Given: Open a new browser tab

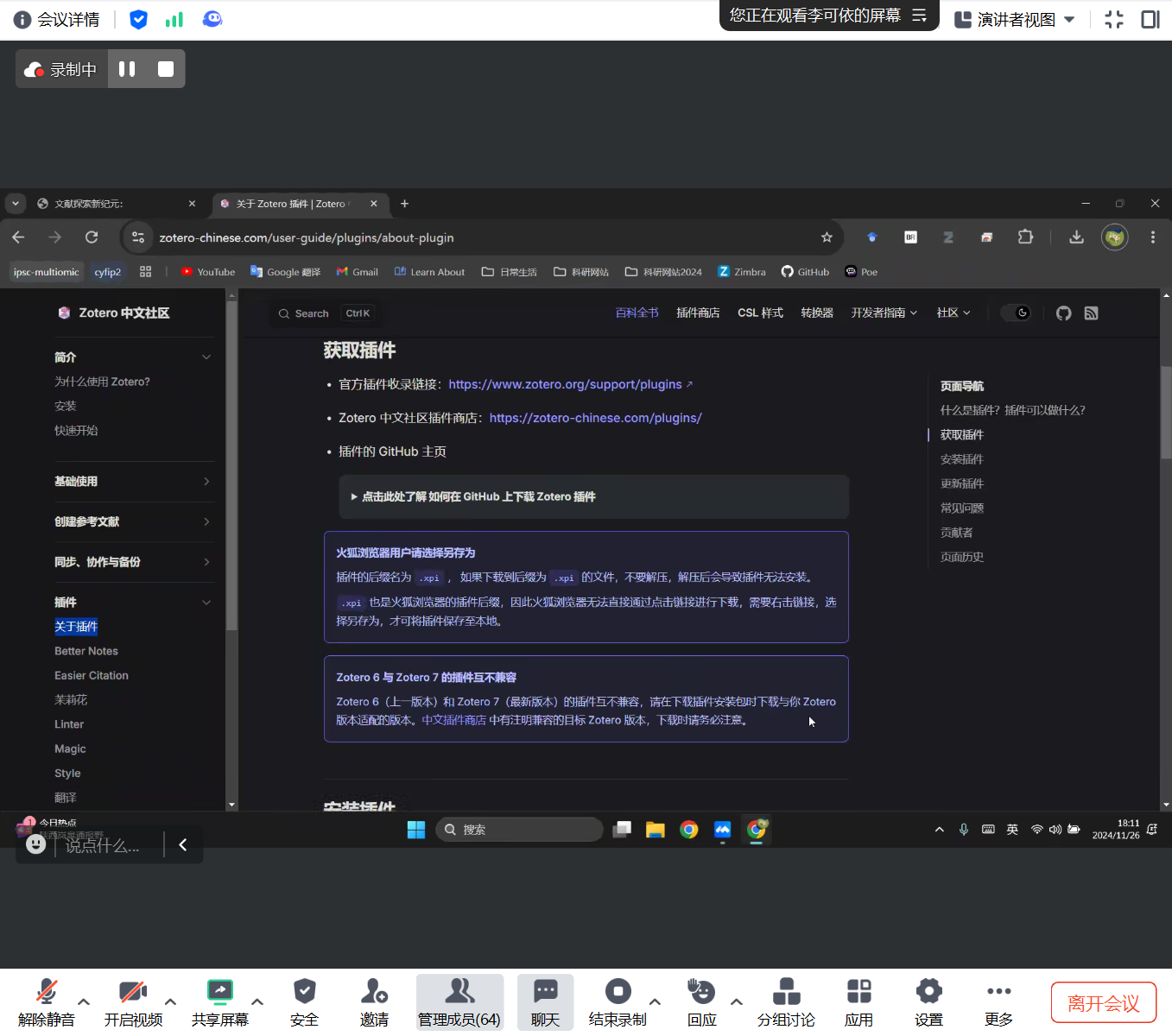Looking at the screenshot, I should (404, 204).
